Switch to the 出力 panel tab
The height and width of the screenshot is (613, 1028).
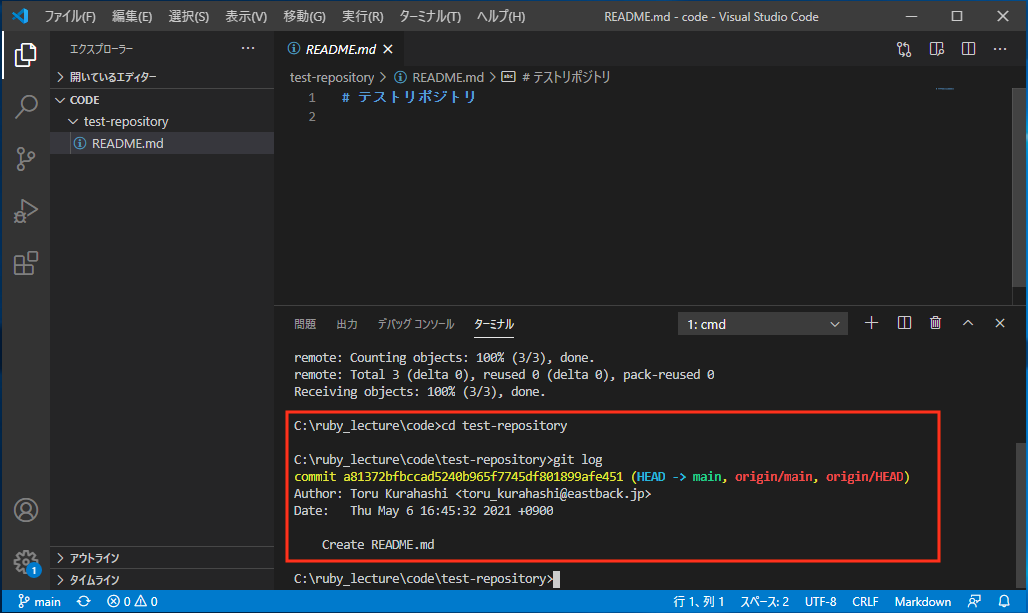347,324
